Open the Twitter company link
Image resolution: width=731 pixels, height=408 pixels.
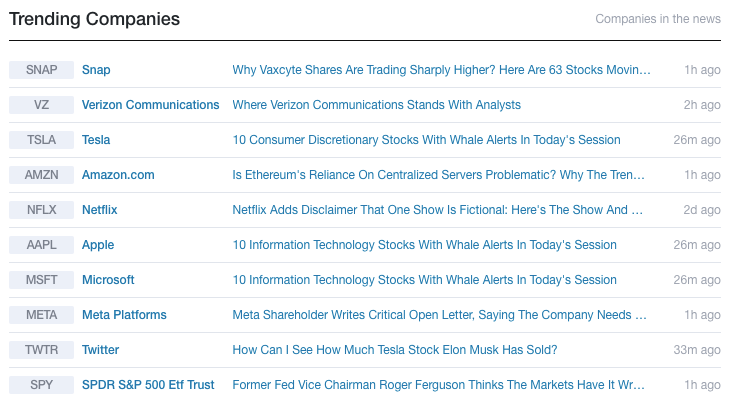[100, 350]
